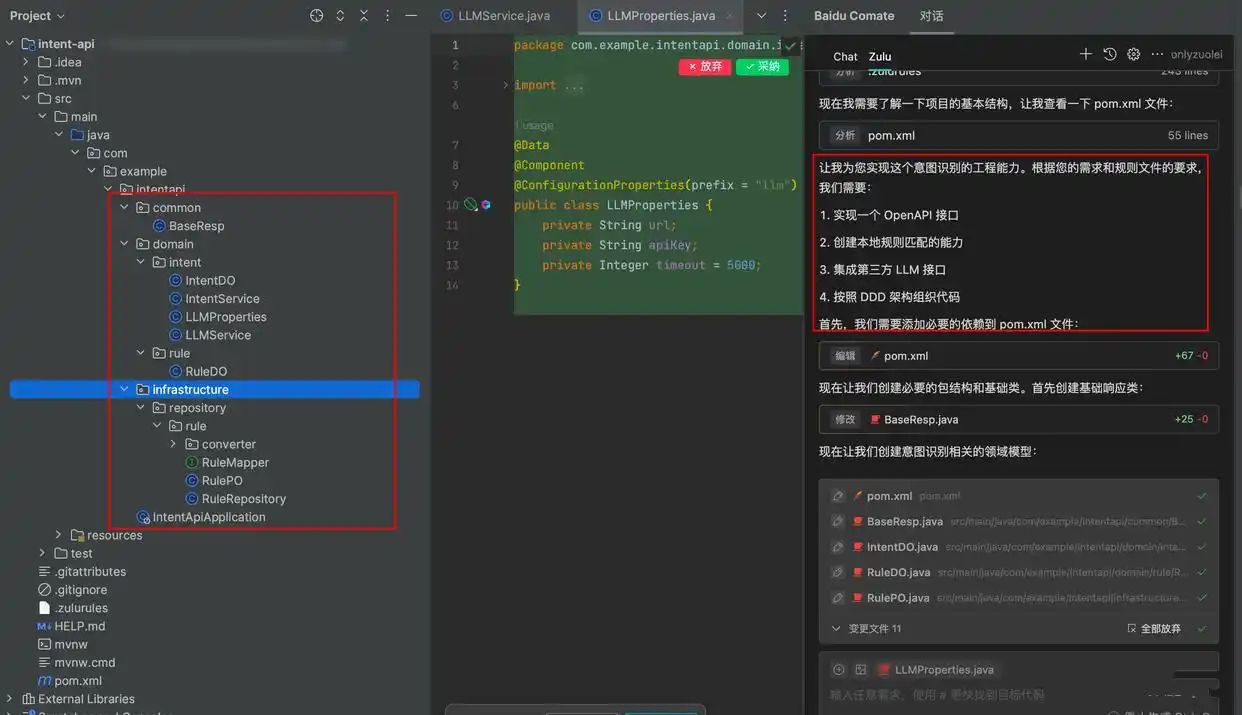Toggle the checkmark beside pom.xml change entry
This screenshot has height=715, width=1242.
[x=1202, y=495]
